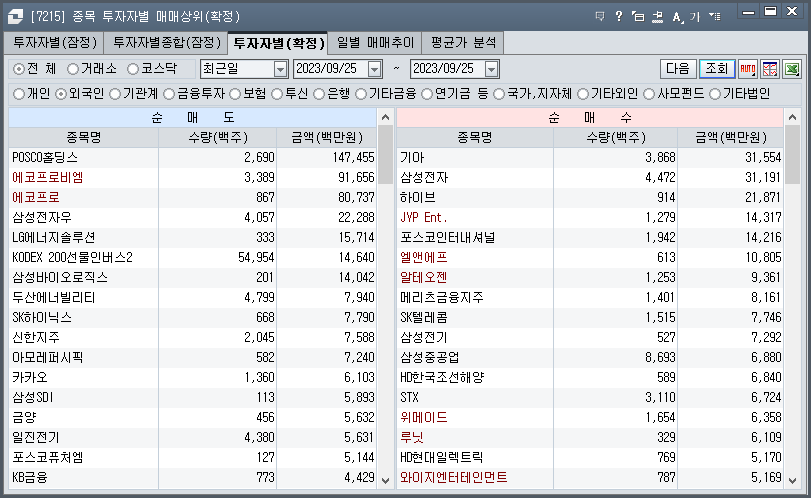
Task: Select the 금융투자 radio button
Action: click(x=169, y=94)
